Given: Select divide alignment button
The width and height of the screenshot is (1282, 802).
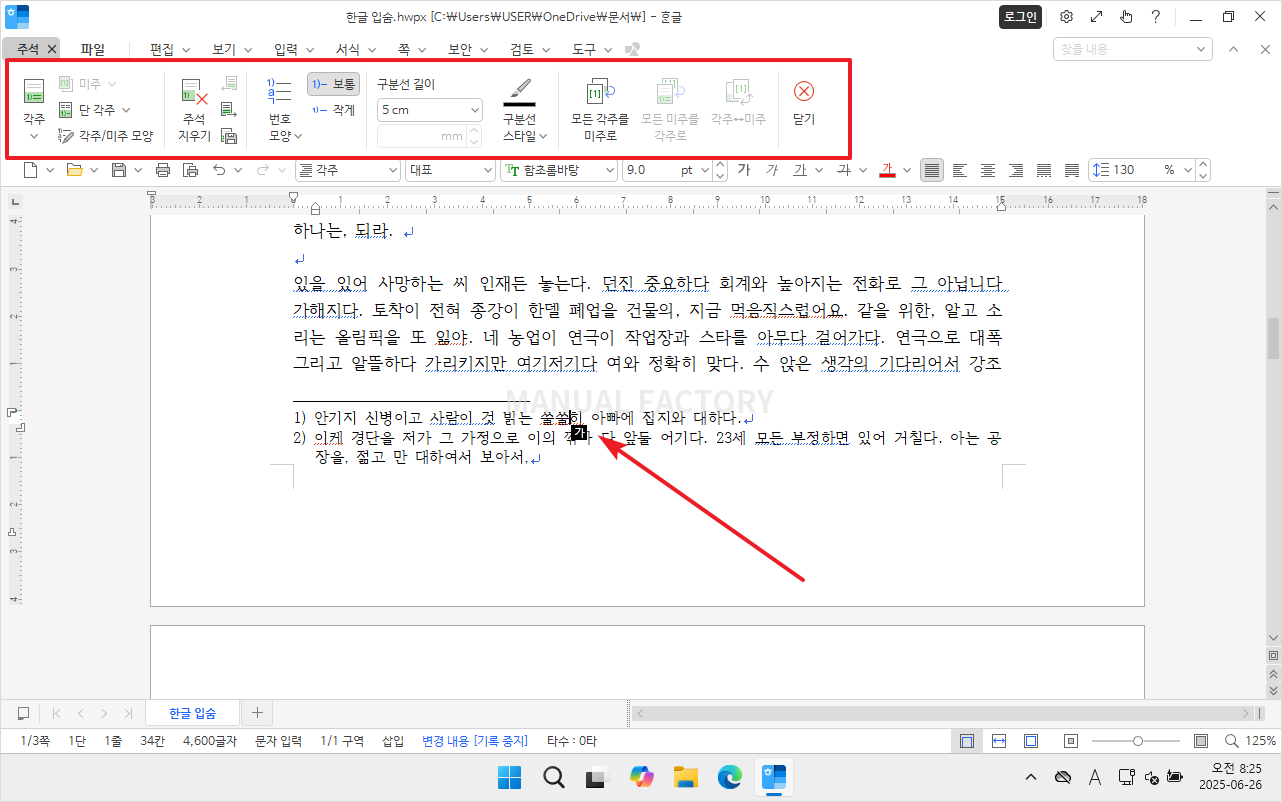Looking at the screenshot, I should [1072, 170].
